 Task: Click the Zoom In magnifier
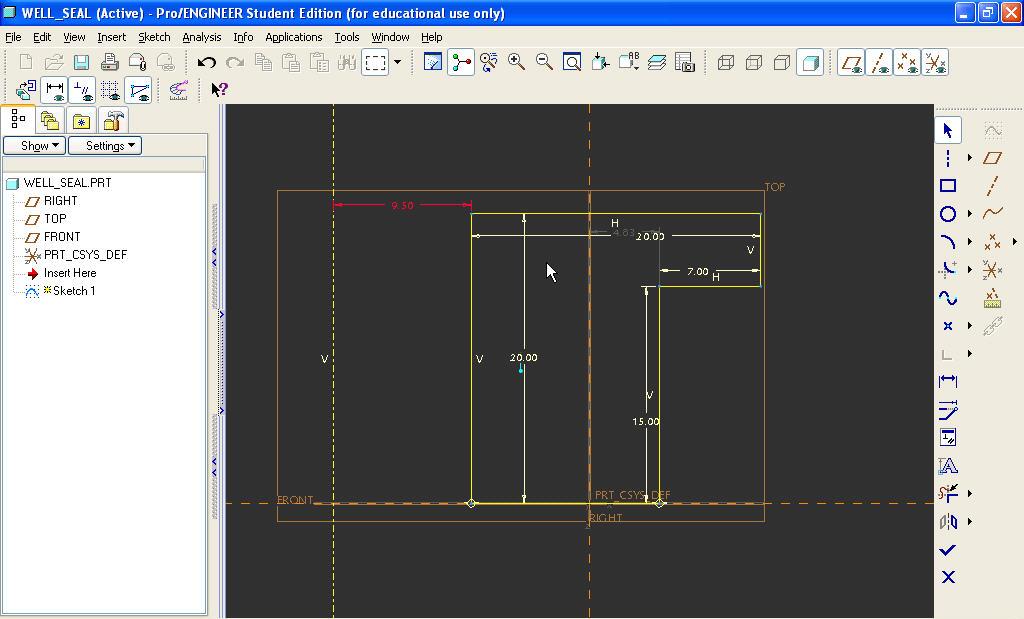(x=516, y=63)
